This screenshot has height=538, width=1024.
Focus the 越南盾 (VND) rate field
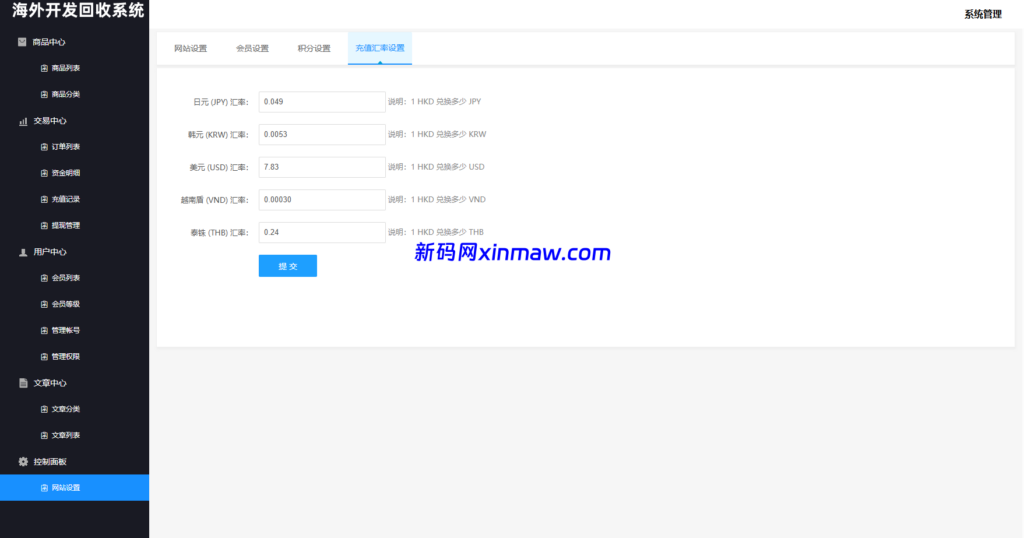pyautogui.click(x=322, y=200)
